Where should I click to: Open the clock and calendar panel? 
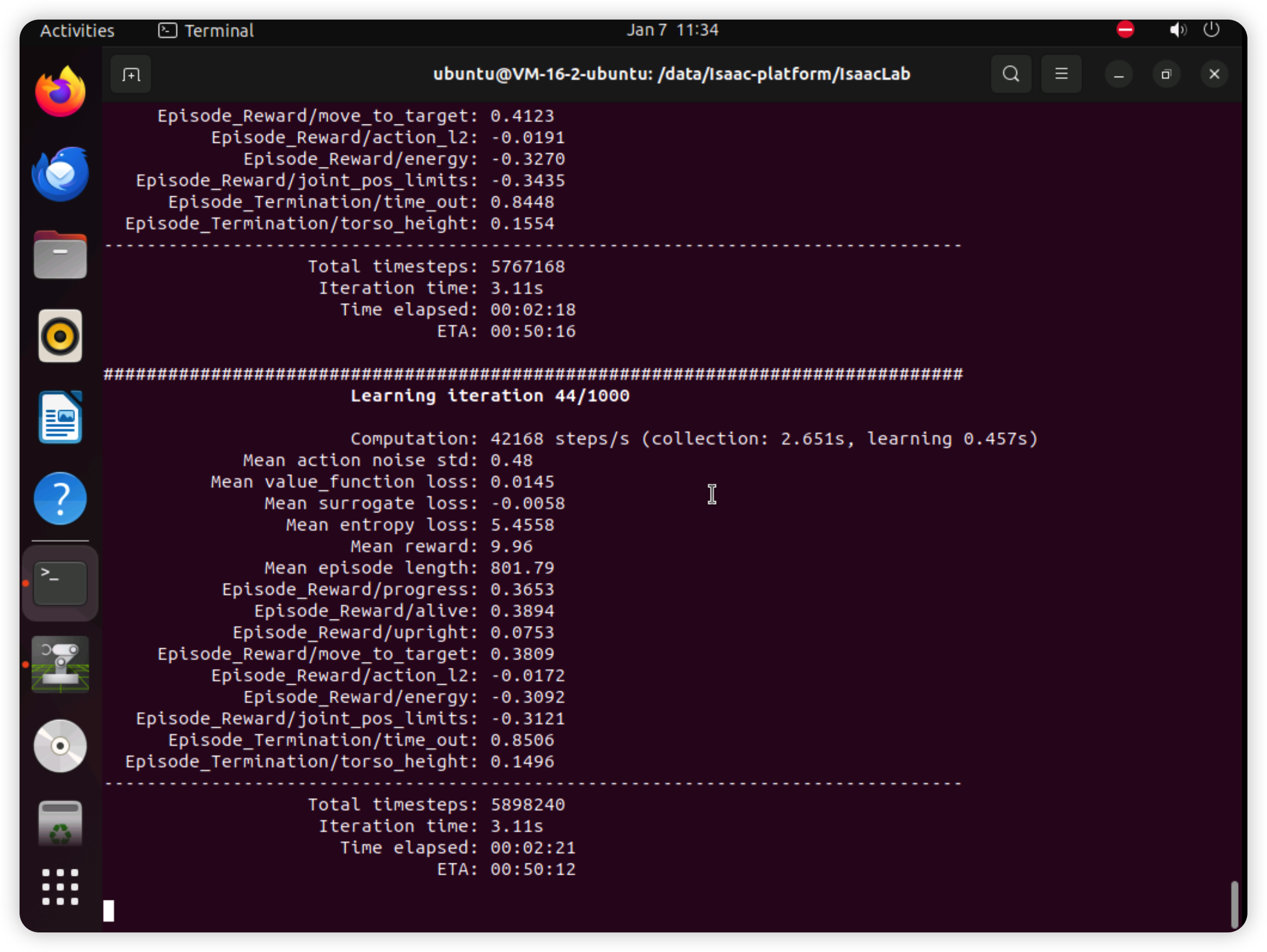coord(672,30)
